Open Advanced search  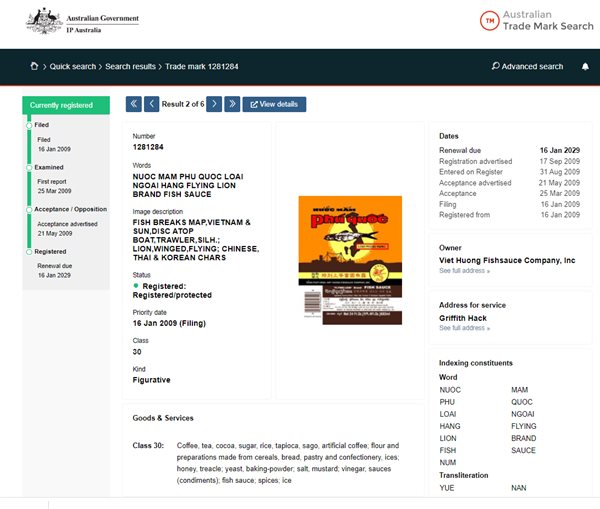tap(527, 67)
